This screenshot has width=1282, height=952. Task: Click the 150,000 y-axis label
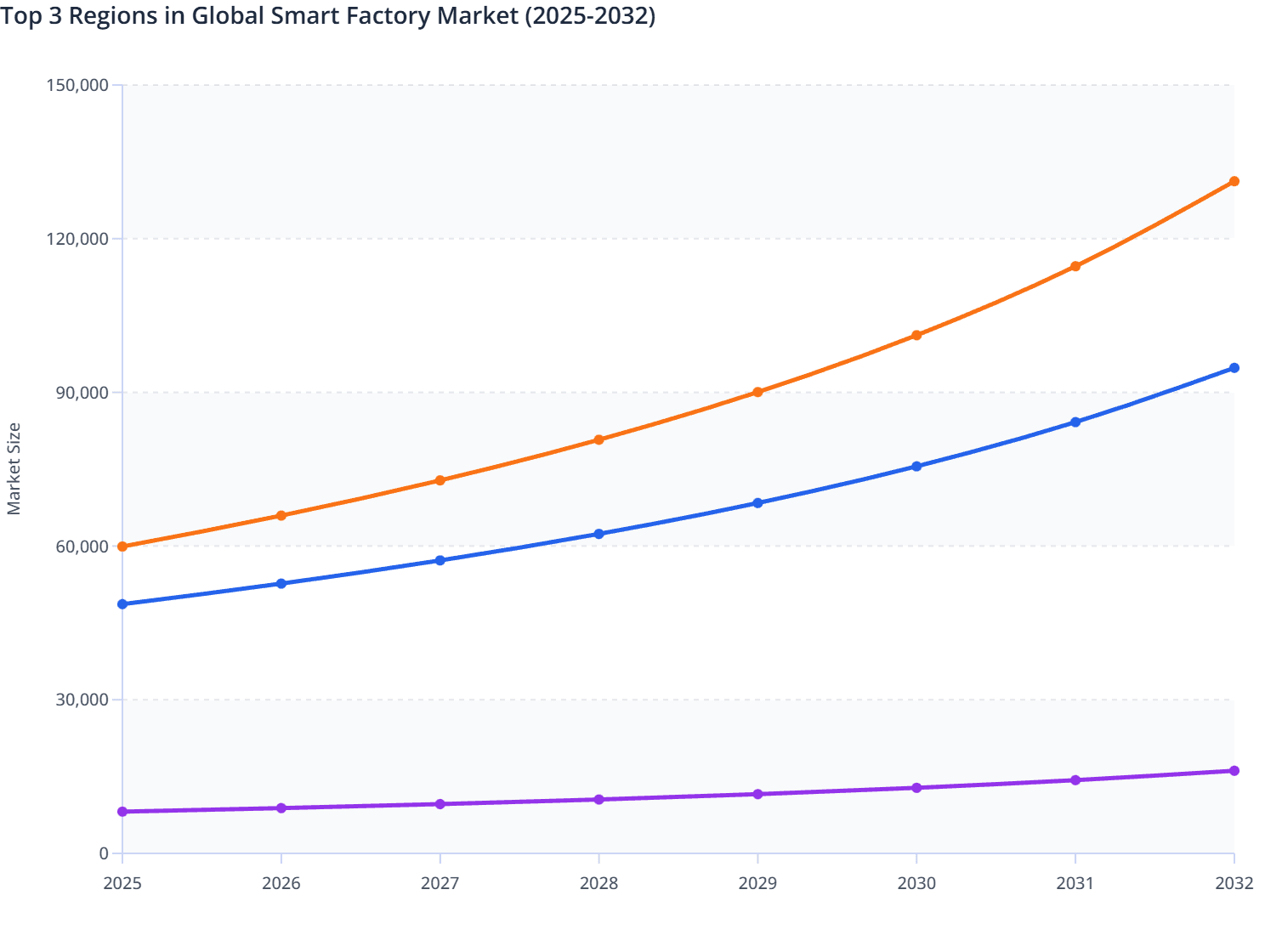pyautogui.click(x=78, y=85)
